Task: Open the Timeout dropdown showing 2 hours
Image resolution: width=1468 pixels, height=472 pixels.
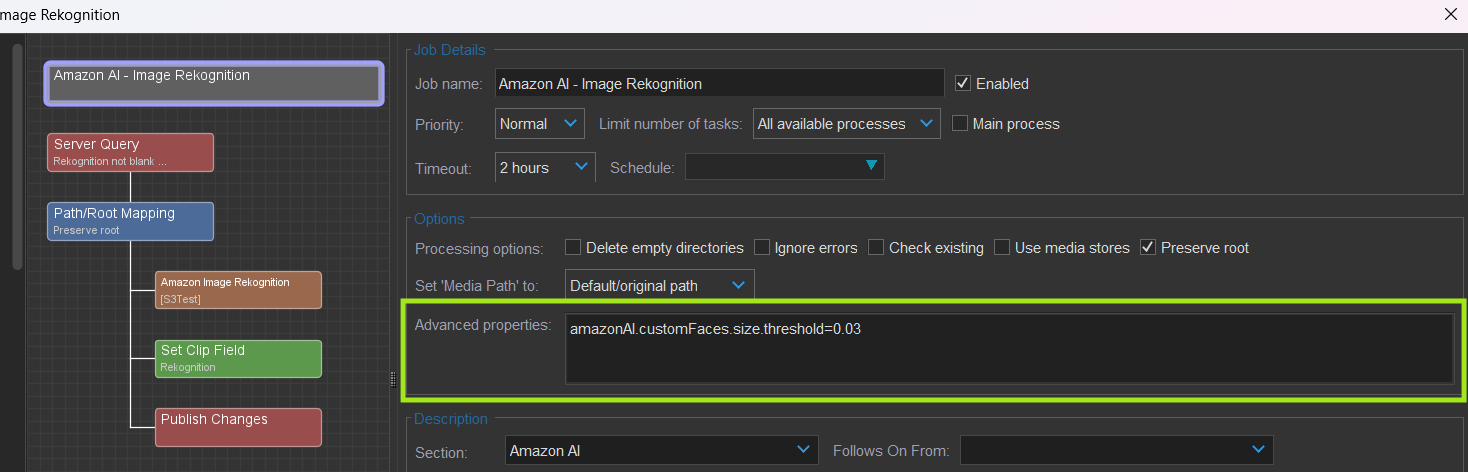Action: pyautogui.click(x=545, y=167)
